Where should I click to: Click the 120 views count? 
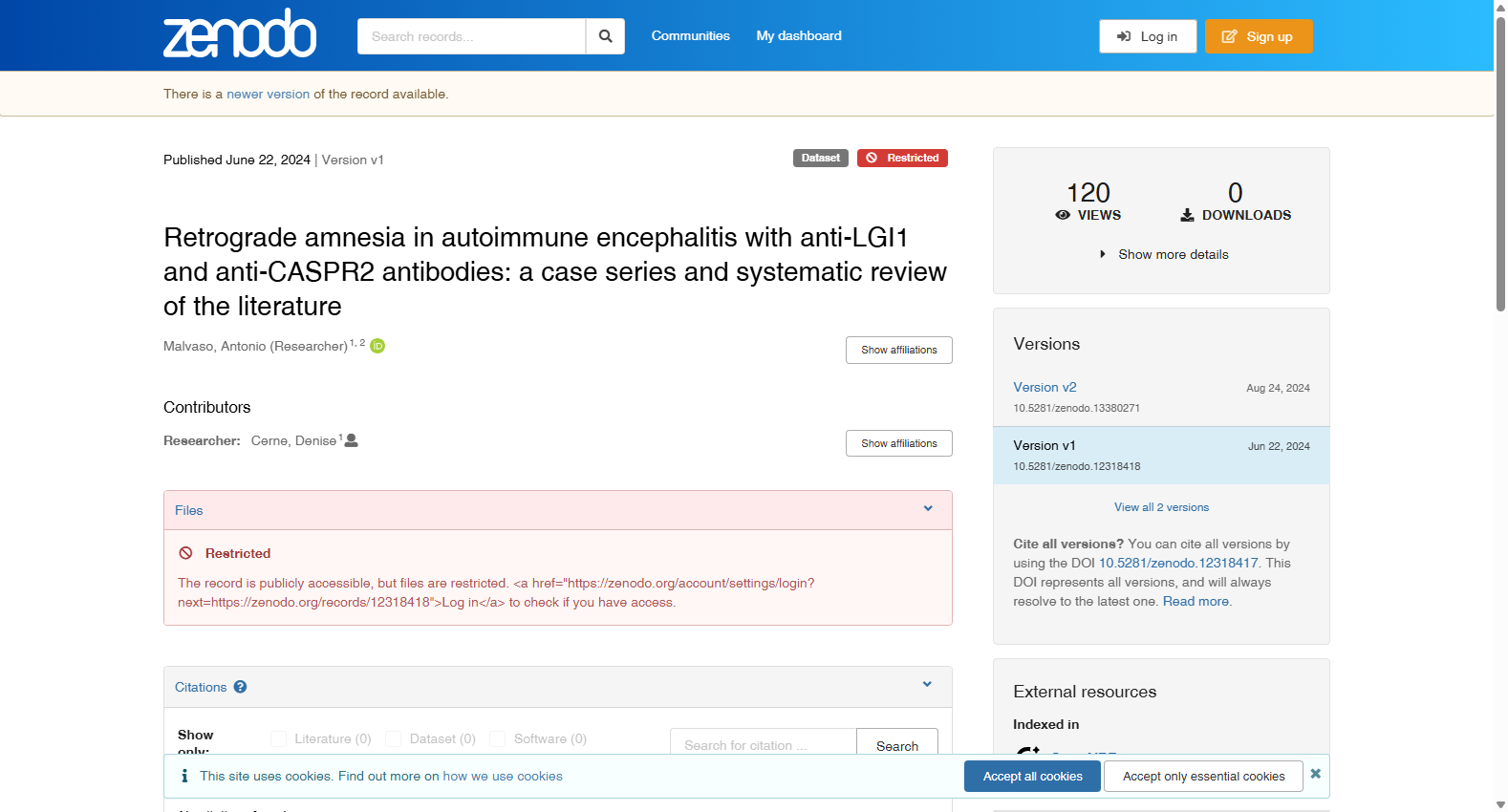1088,193
